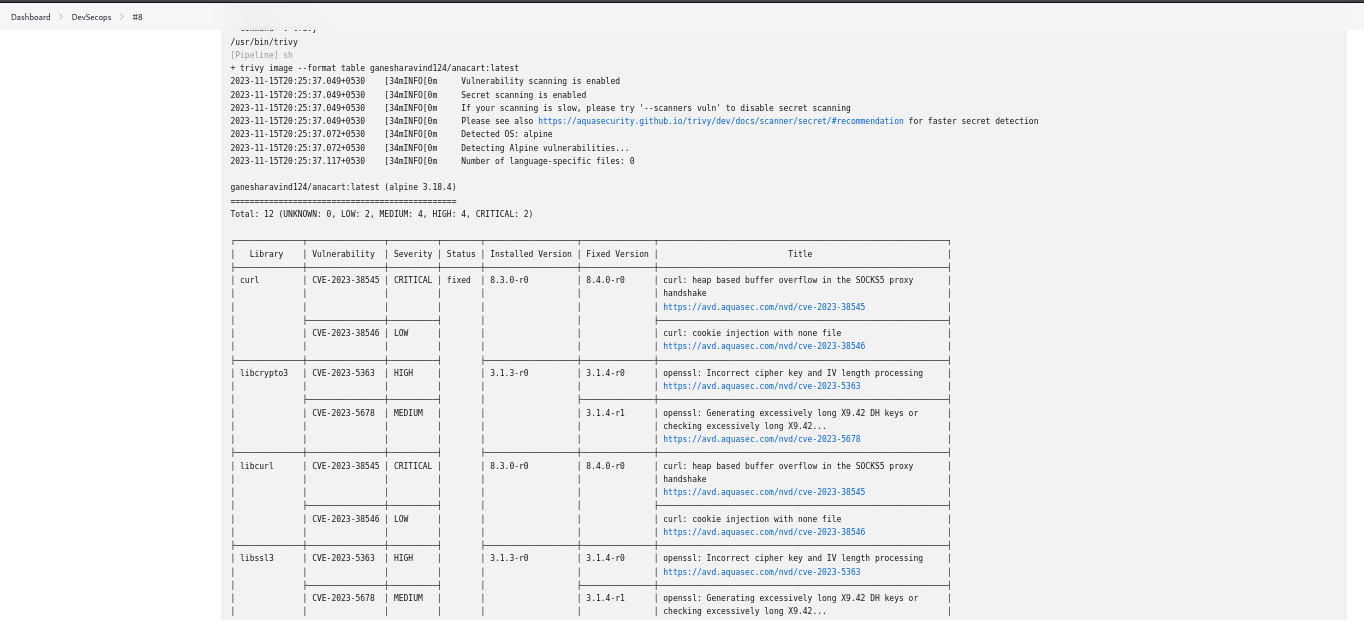Click installed version '3.1.3-r0' in libcrypto3 row
This screenshot has height=620, width=1364.
pos(509,373)
